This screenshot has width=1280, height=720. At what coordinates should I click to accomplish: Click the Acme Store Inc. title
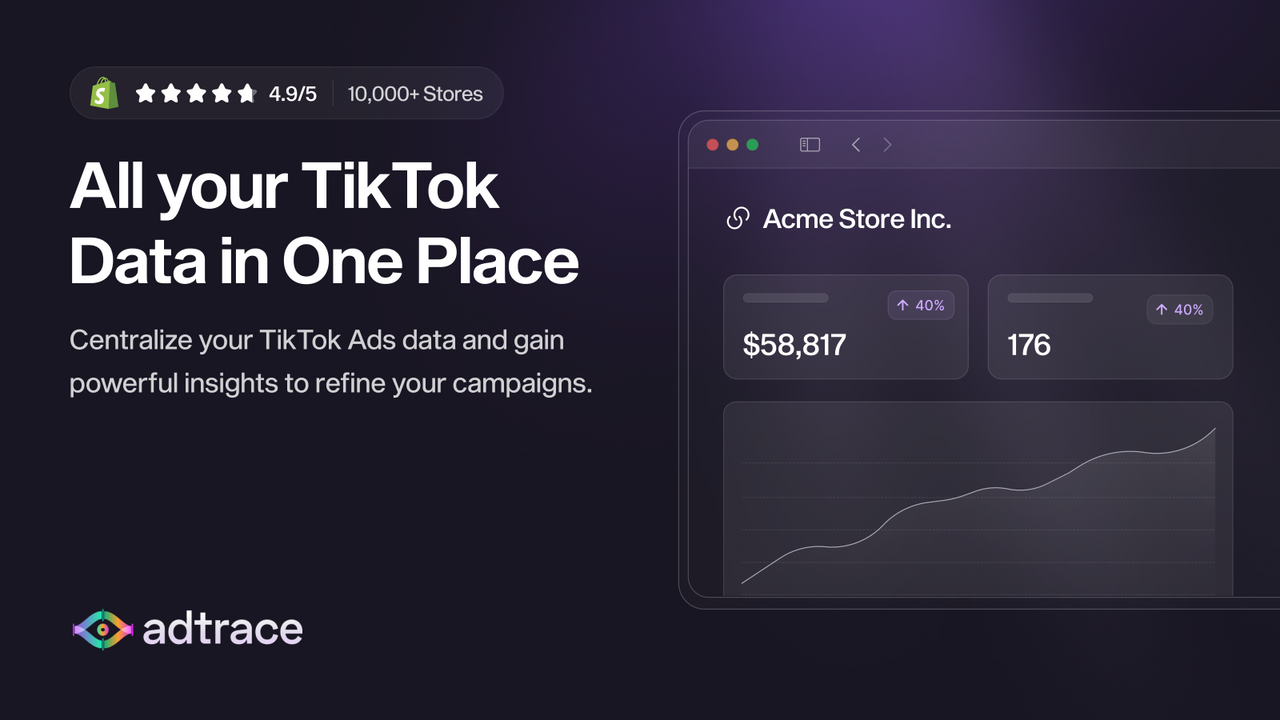(x=857, y=219)
